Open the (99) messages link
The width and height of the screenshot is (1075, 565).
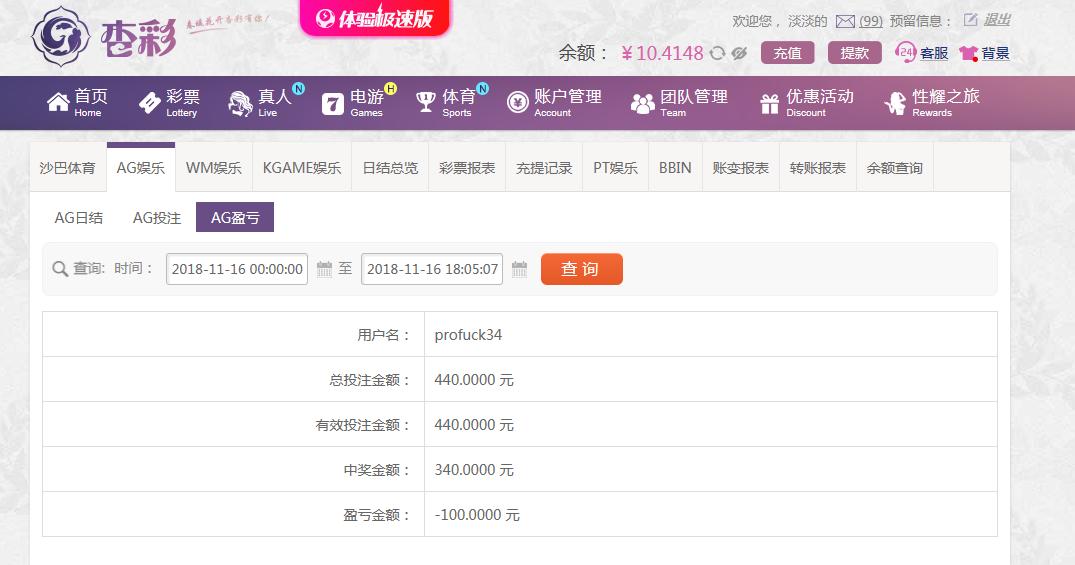(x=871, y=21)
